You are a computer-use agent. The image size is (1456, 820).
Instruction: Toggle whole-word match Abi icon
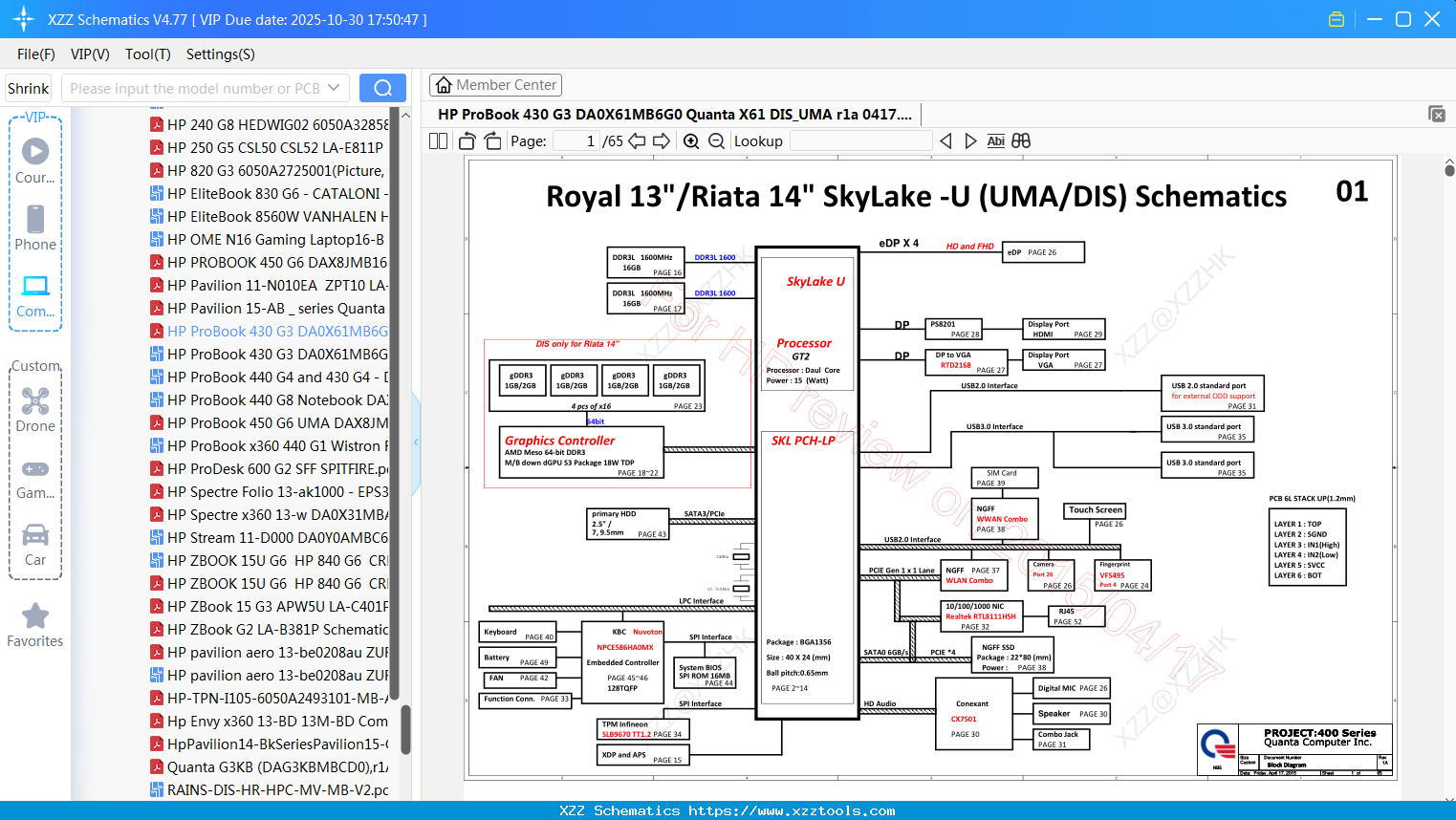(995, 140)
